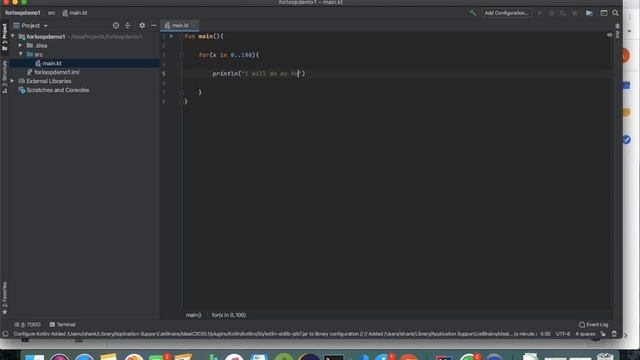Viewport: 640px width, 360px height.
Task: Click the Kotlin file icon of main.kt in tree
Action: click(x=38, y=63)
